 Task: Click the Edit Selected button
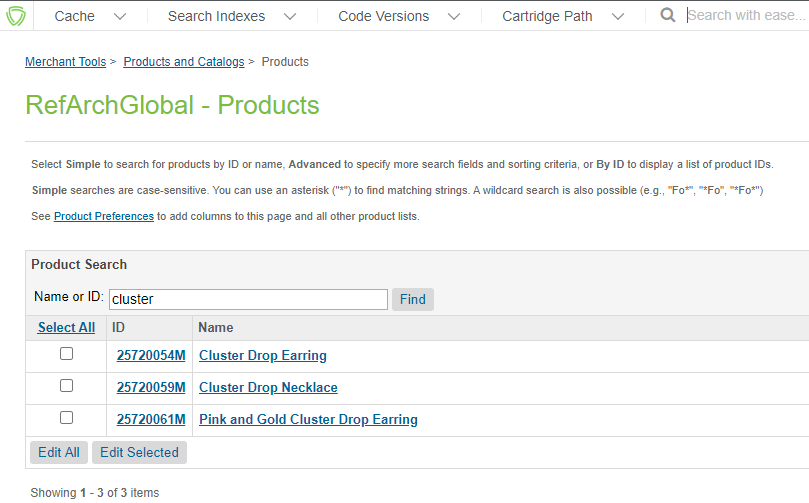click(x=139, y=452)
